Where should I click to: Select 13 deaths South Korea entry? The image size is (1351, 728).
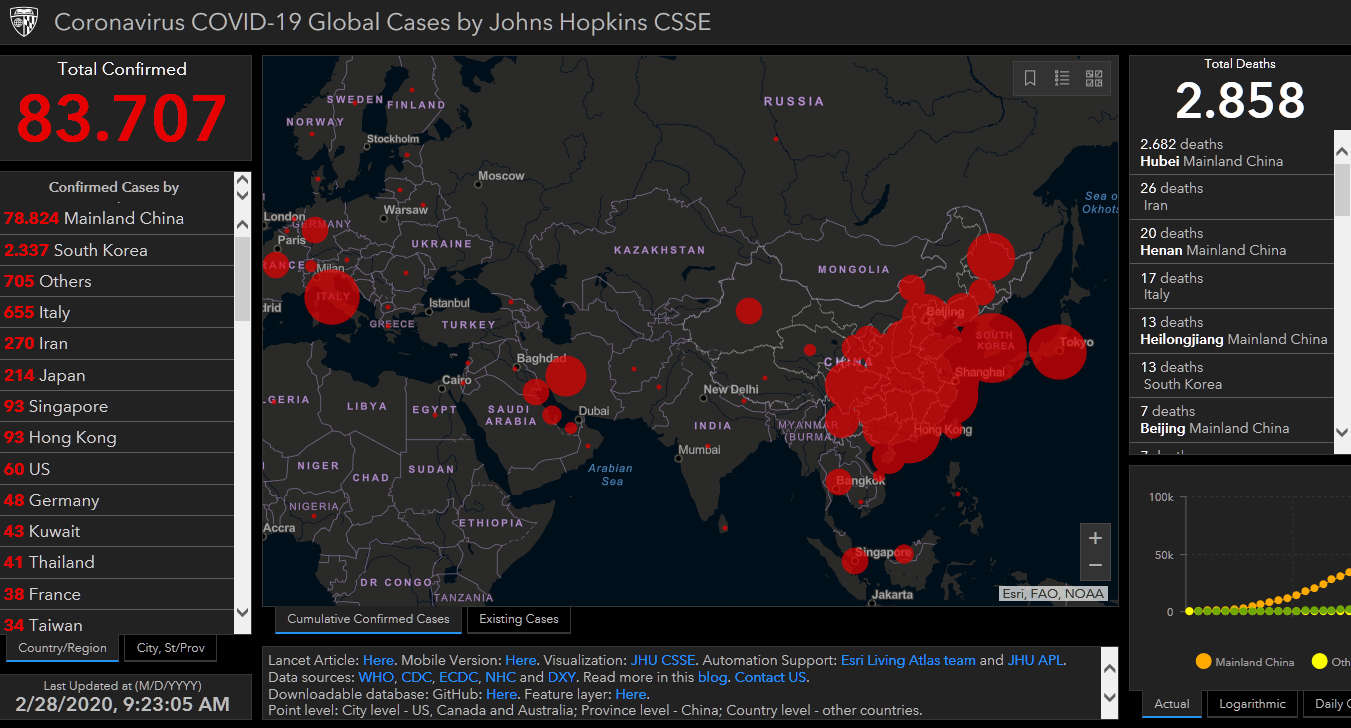click(1231, 375)
